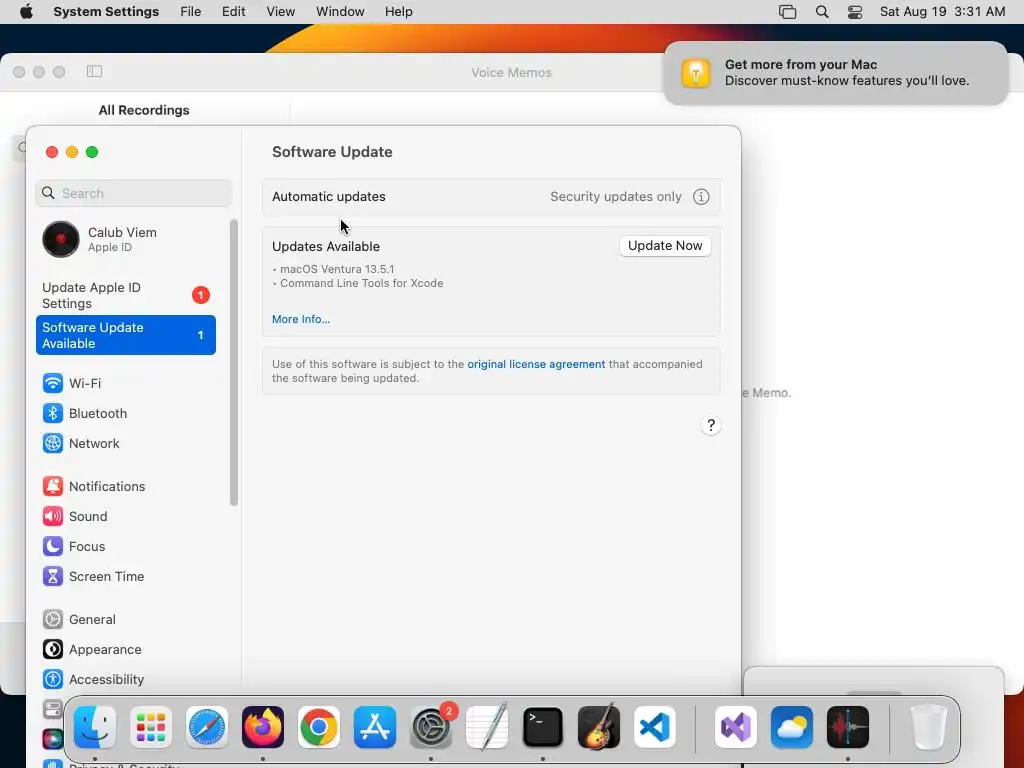Open Spotlight search in menu bar
Image resolution: width=1024 pixels, height=768 pixels.
[822, 12]
